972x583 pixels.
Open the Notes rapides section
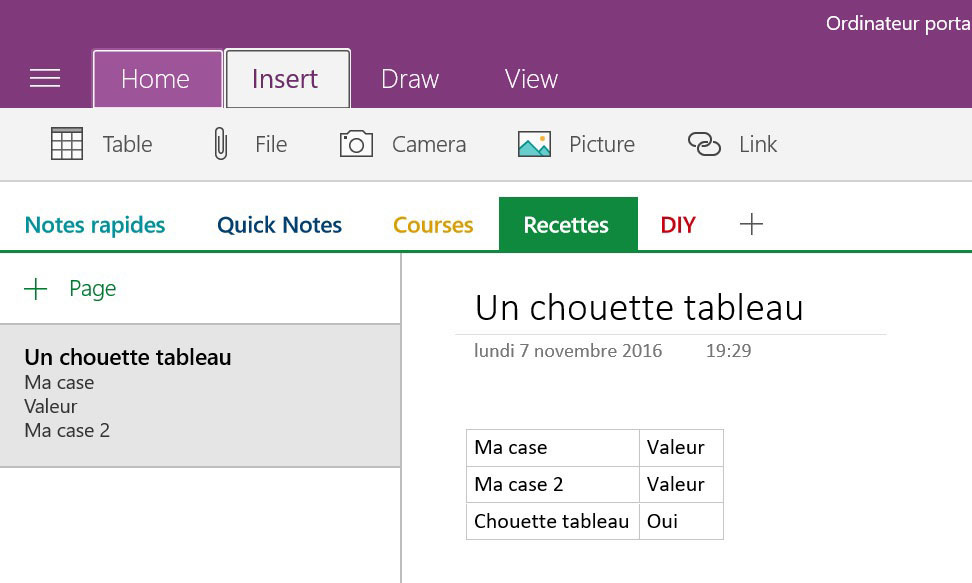pos(95,225)
